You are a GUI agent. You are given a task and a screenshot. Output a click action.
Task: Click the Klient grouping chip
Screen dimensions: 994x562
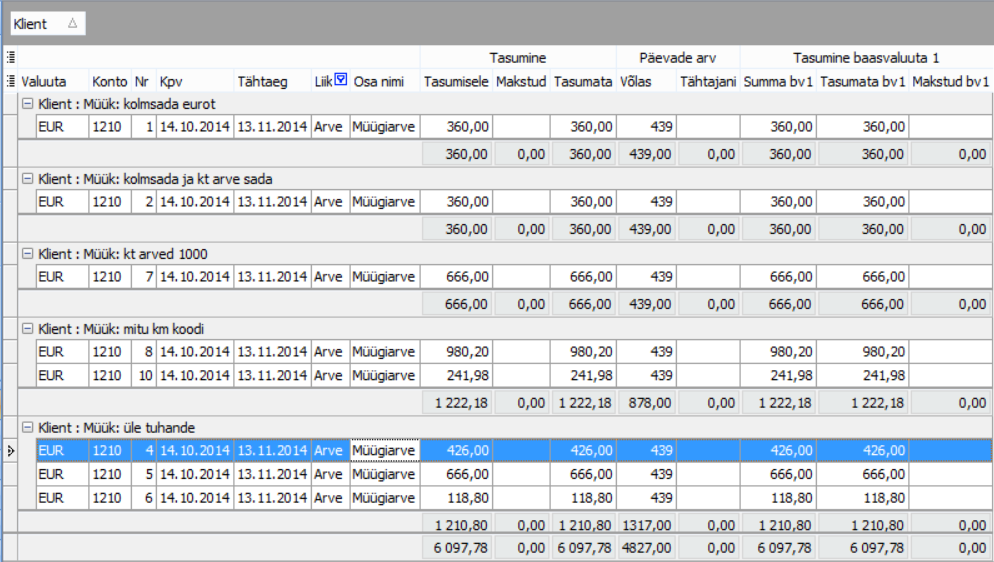(48, 24)
